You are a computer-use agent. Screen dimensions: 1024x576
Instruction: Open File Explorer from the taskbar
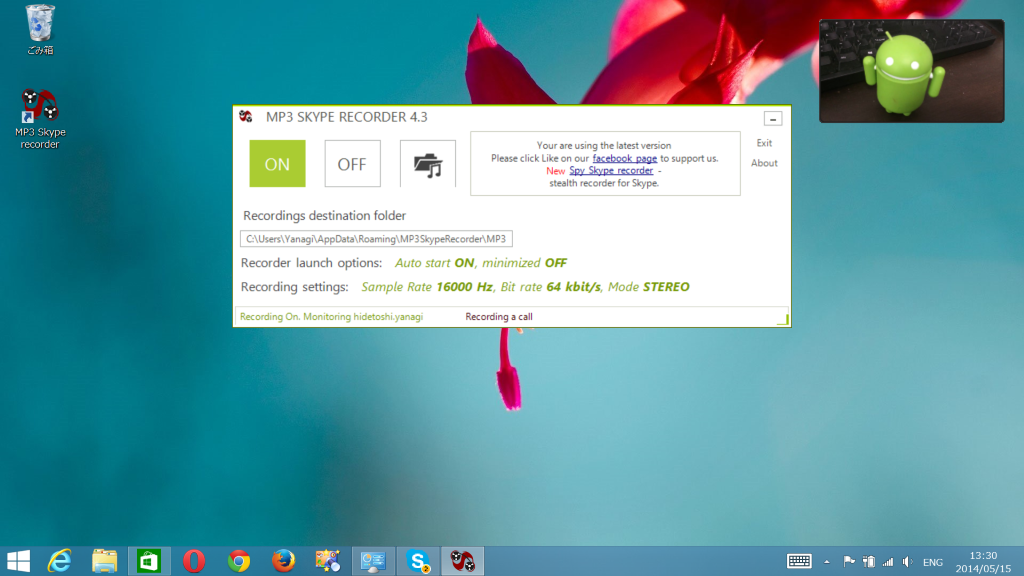(104, 561)
